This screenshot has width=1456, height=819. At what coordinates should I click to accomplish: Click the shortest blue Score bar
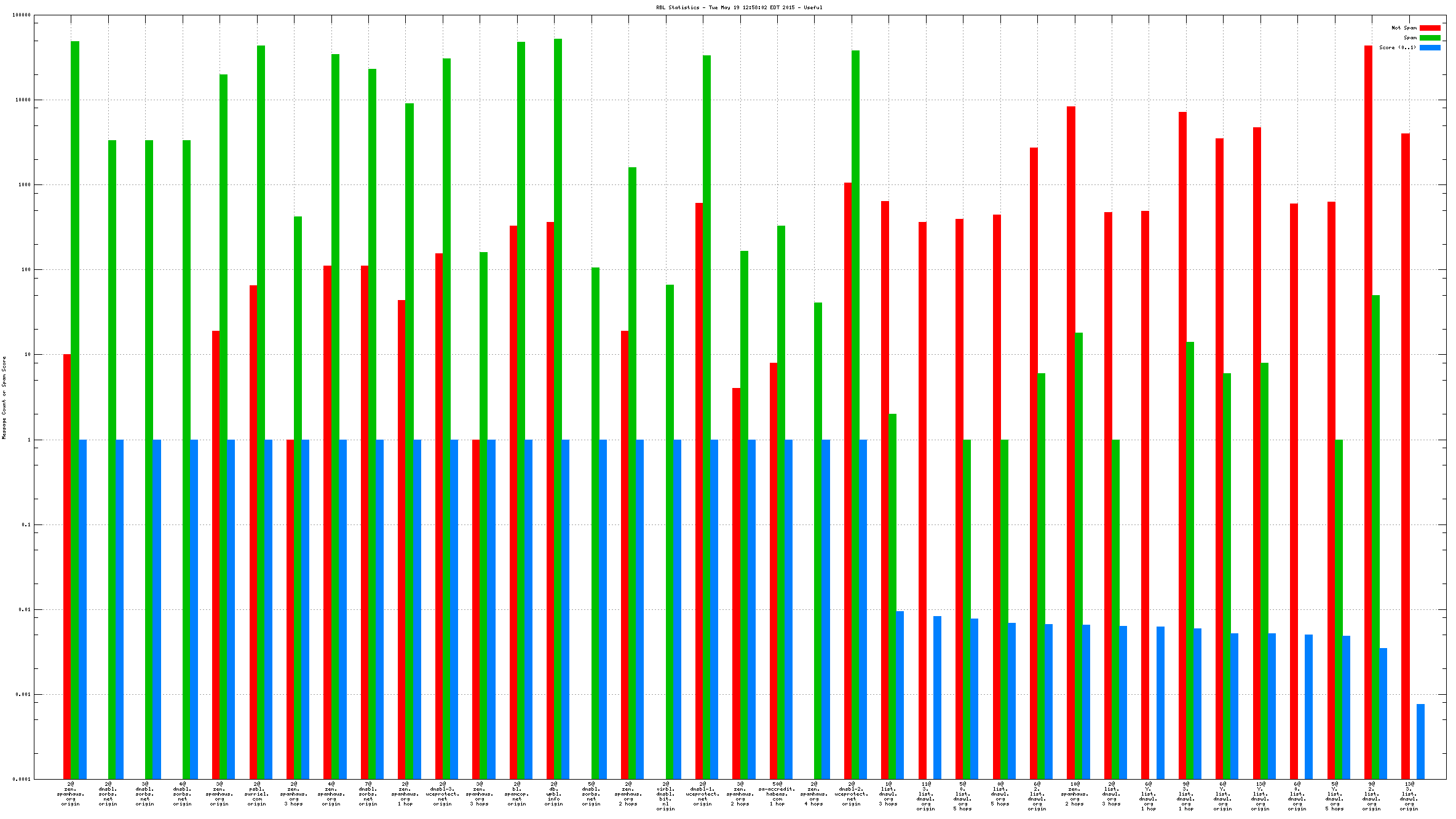tap(1420, 741)
